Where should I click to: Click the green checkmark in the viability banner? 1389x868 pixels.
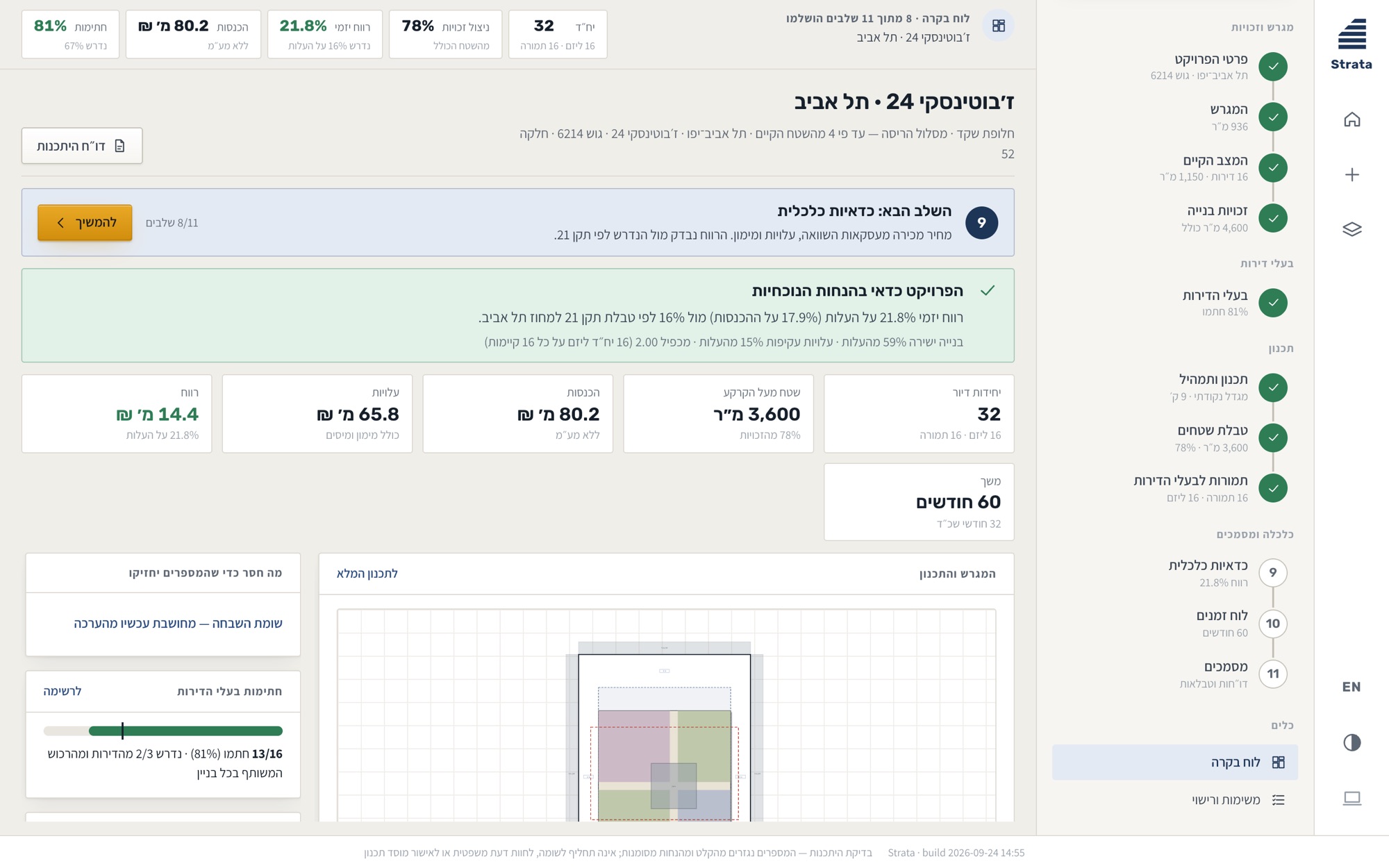(988, 290)
